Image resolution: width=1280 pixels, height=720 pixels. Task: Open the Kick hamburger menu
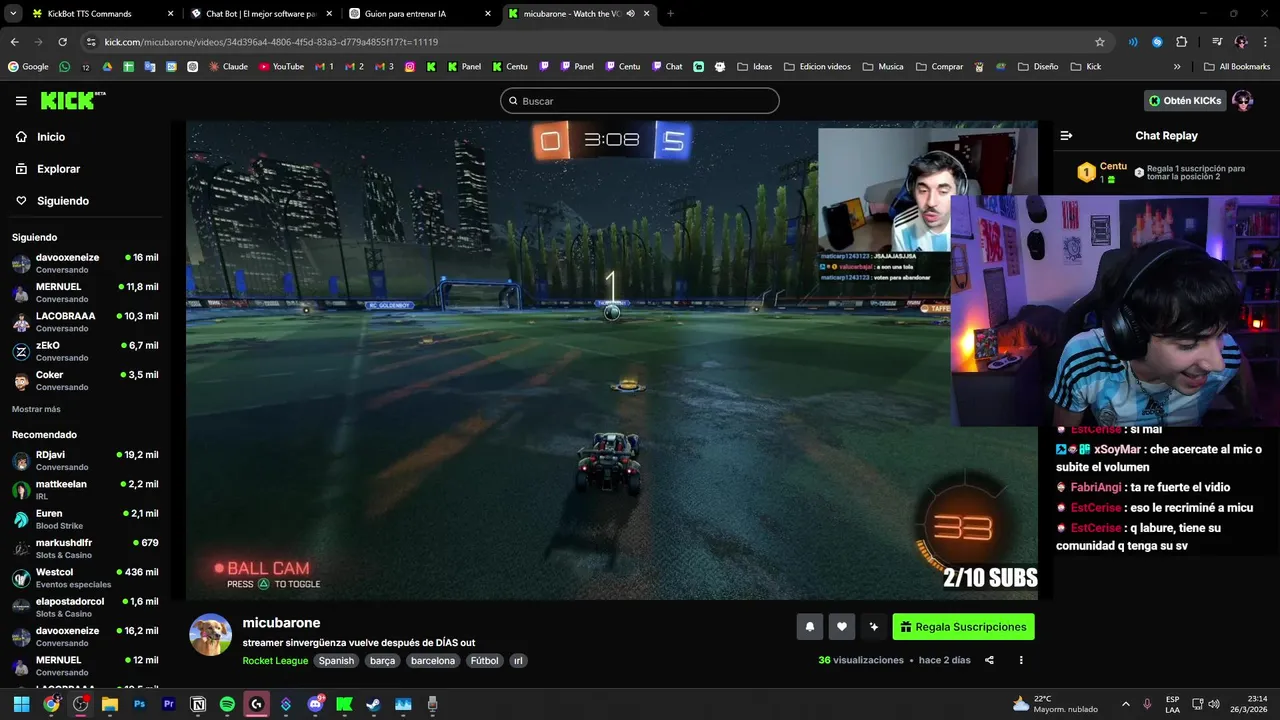pyautogui.click(x=21, y=101)
